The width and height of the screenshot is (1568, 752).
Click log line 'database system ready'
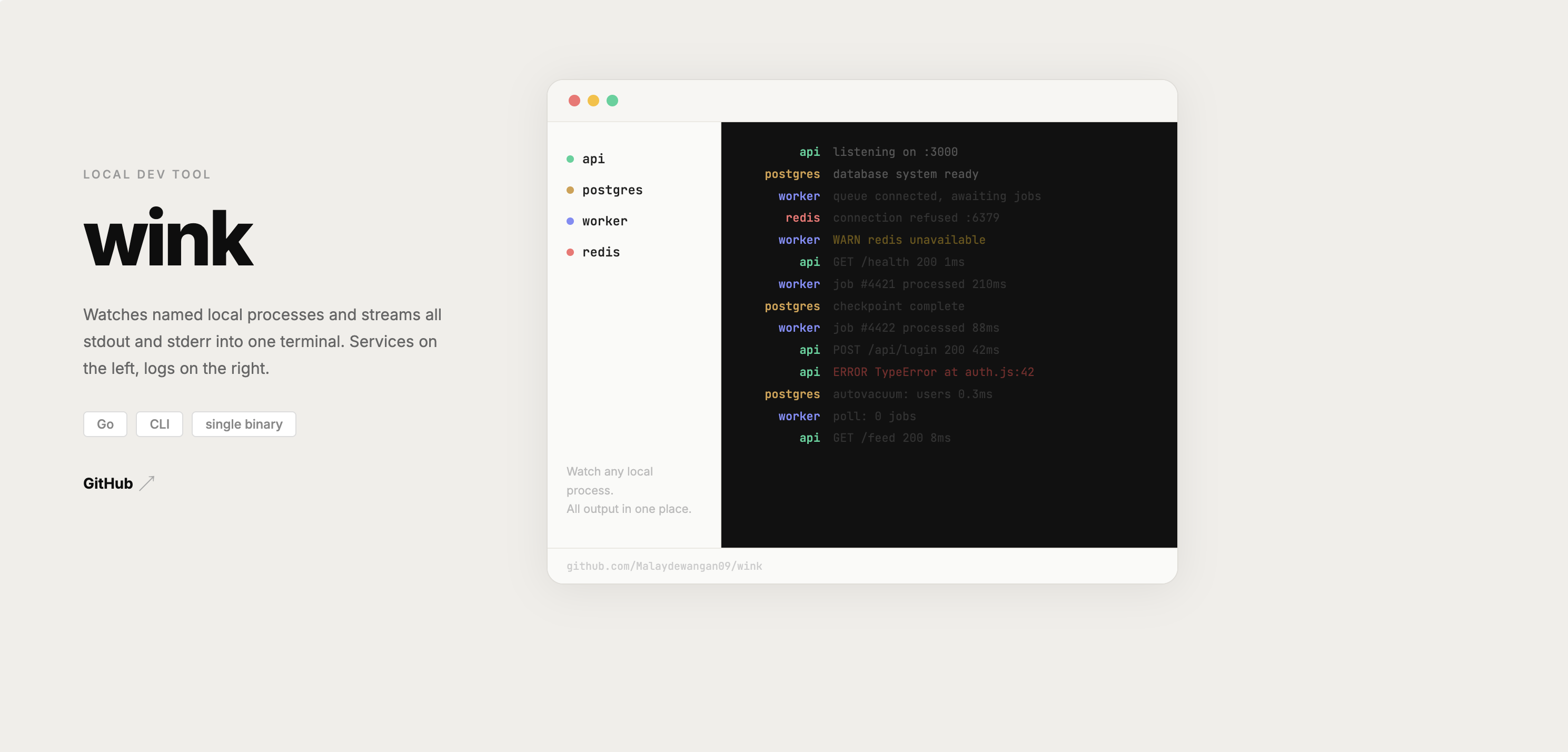click(x=905, y=174)
